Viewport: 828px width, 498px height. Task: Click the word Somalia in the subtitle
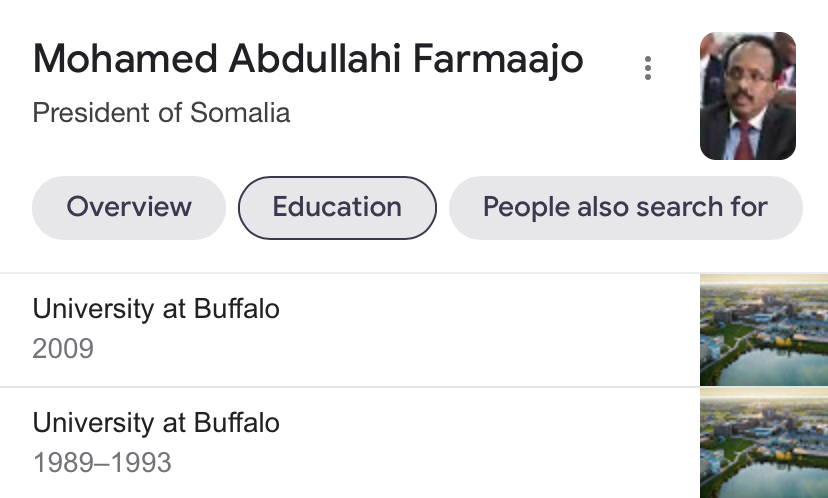point(240,112)
